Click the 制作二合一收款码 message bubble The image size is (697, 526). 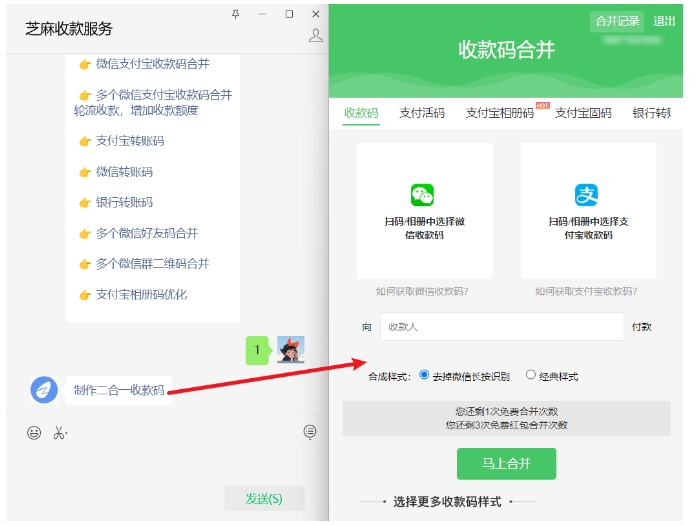(x=119, y=390)
